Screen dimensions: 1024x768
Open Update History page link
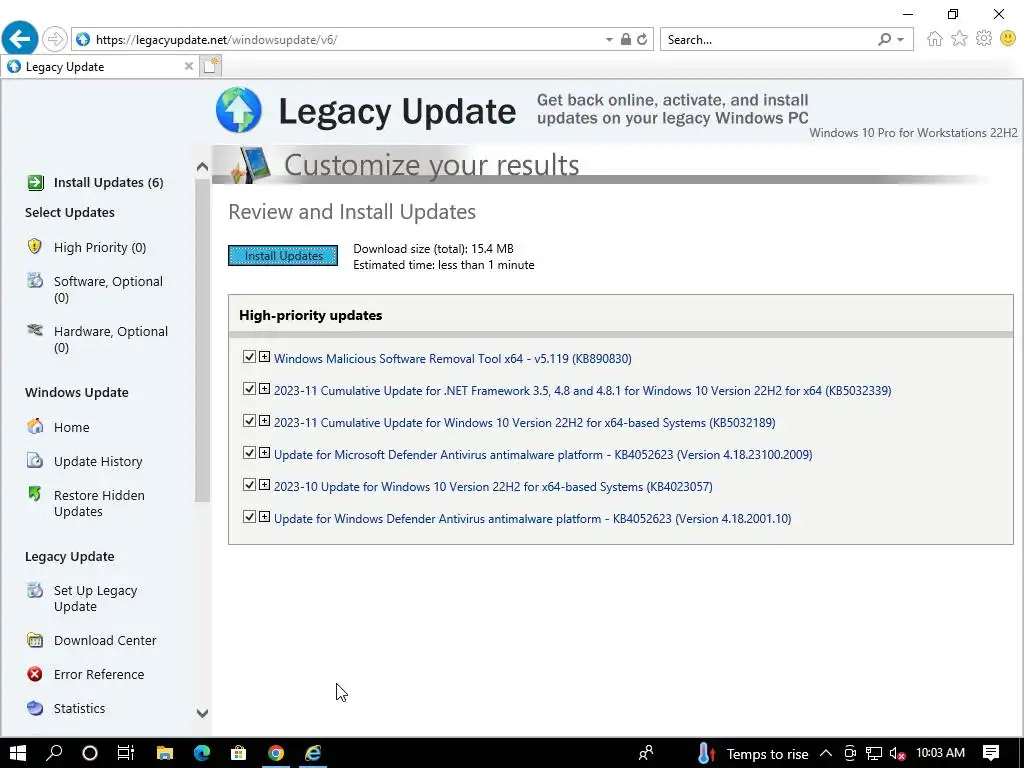click(x=98, y=461)
